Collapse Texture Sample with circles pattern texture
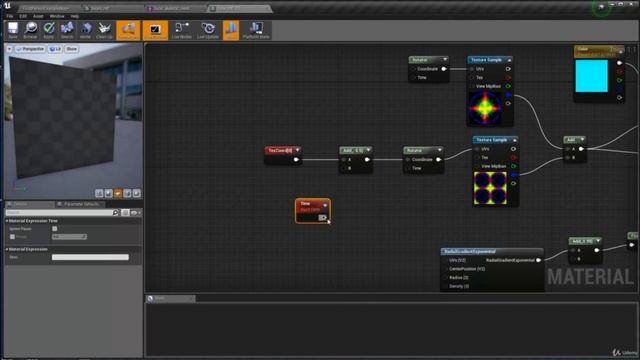 515,140
